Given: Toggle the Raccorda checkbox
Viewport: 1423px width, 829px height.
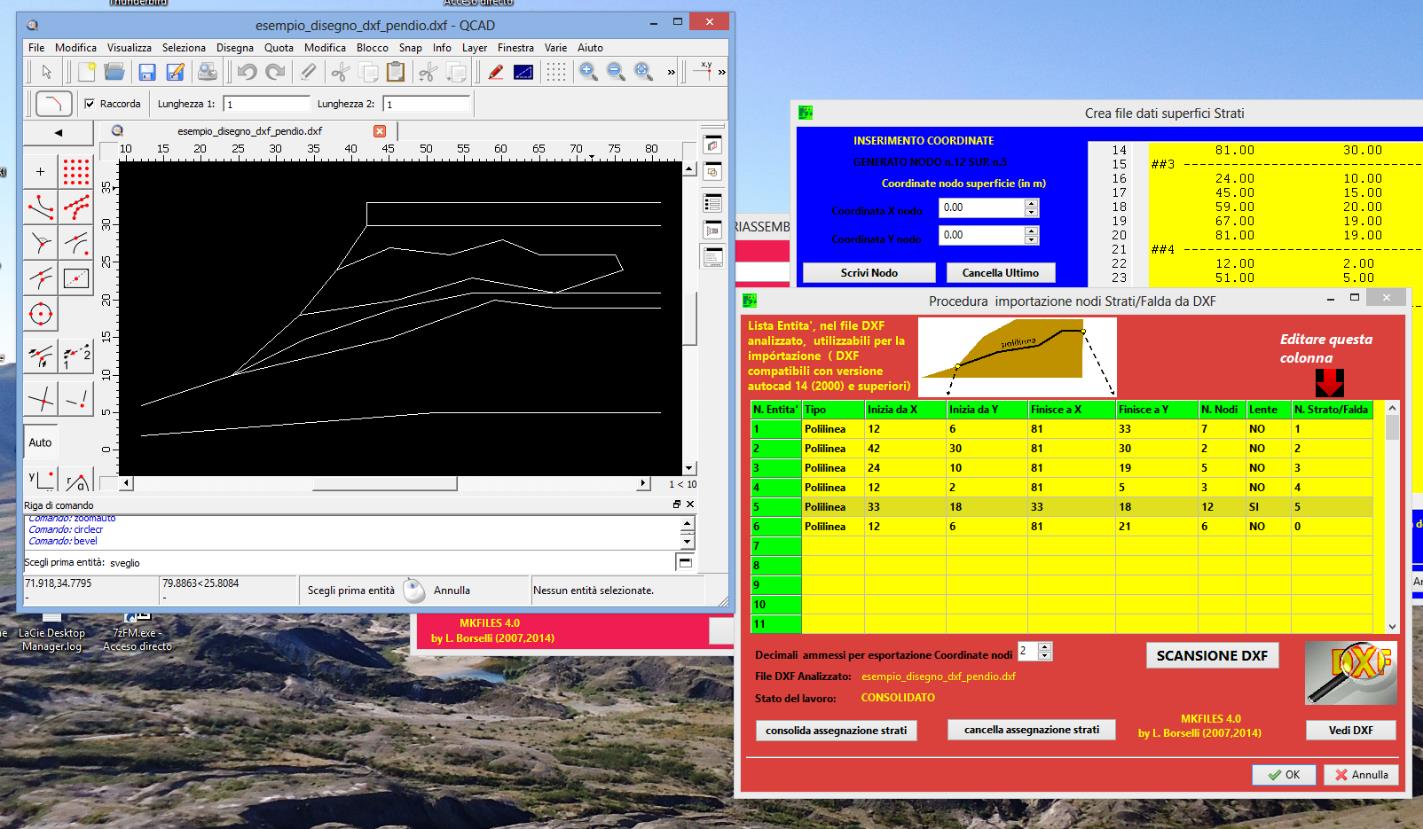Looking at the screenshot, I should pos(91,103).
